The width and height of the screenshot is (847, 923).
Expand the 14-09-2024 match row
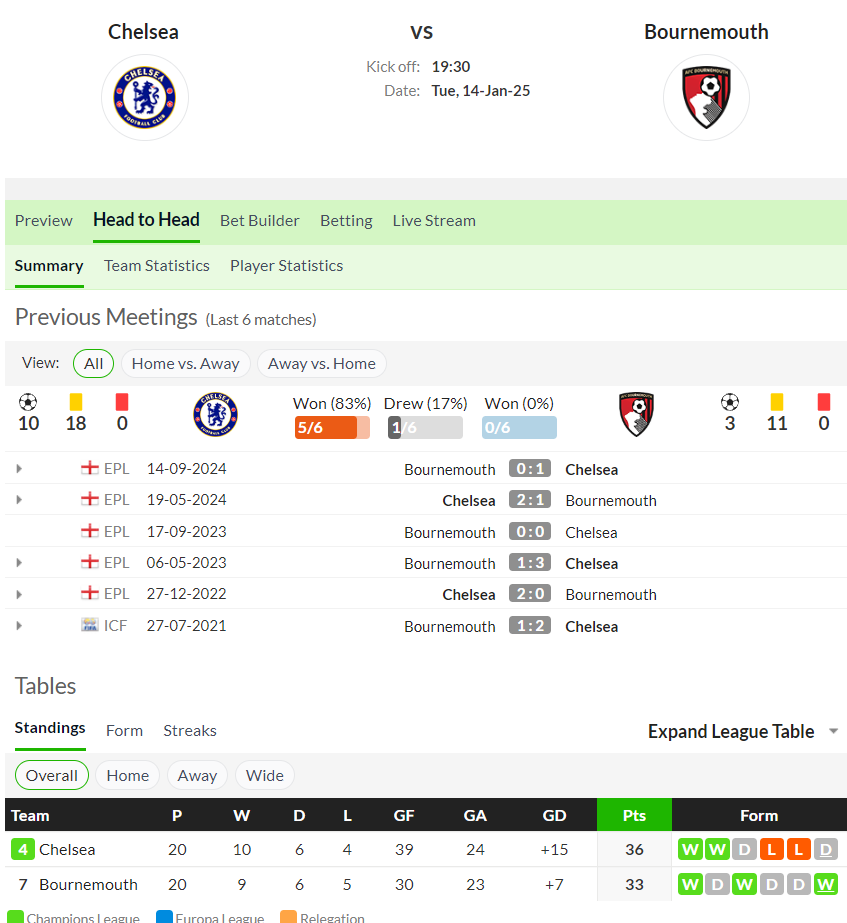[x=19, y=469]
